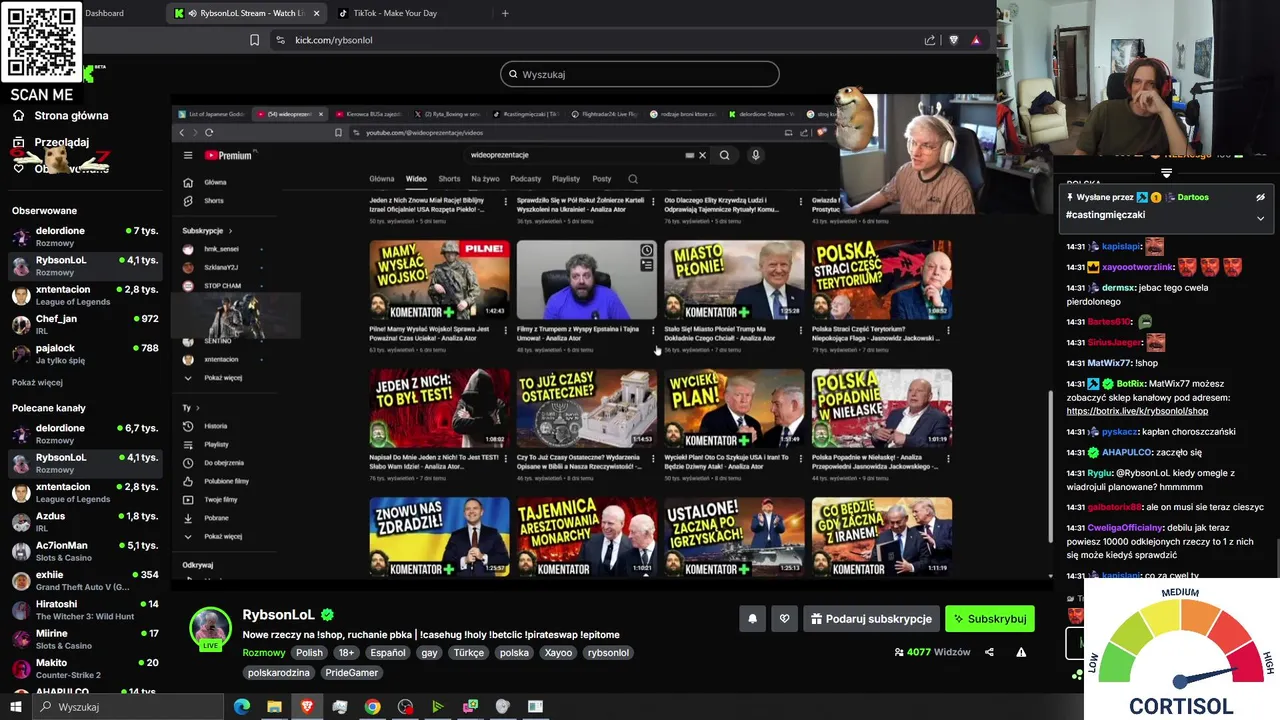Click RybsonLoL live avatar
Image resolution: width=1280 pixels, height=720 pixels.
pos(211,629)
